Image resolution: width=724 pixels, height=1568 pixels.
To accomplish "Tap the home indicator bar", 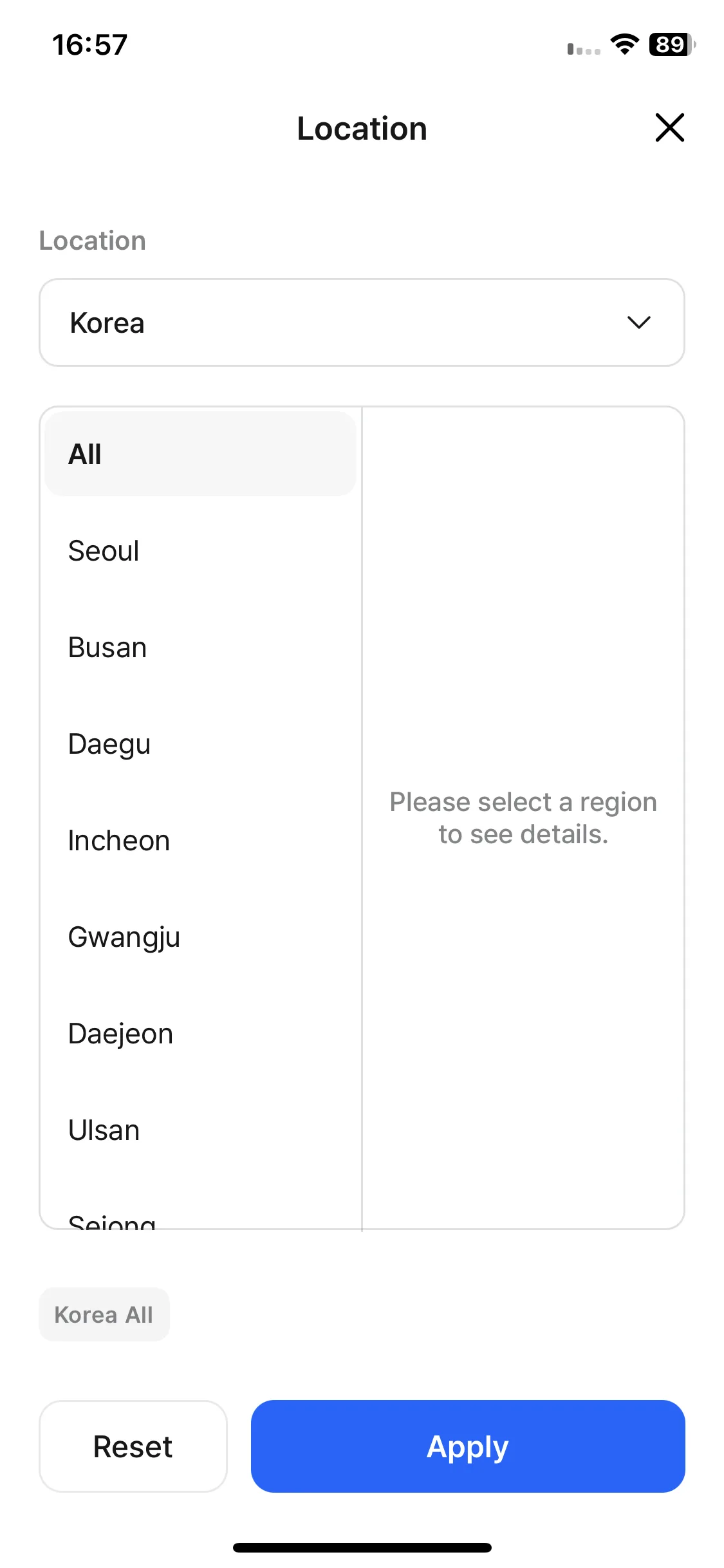I will point(362,1547).
